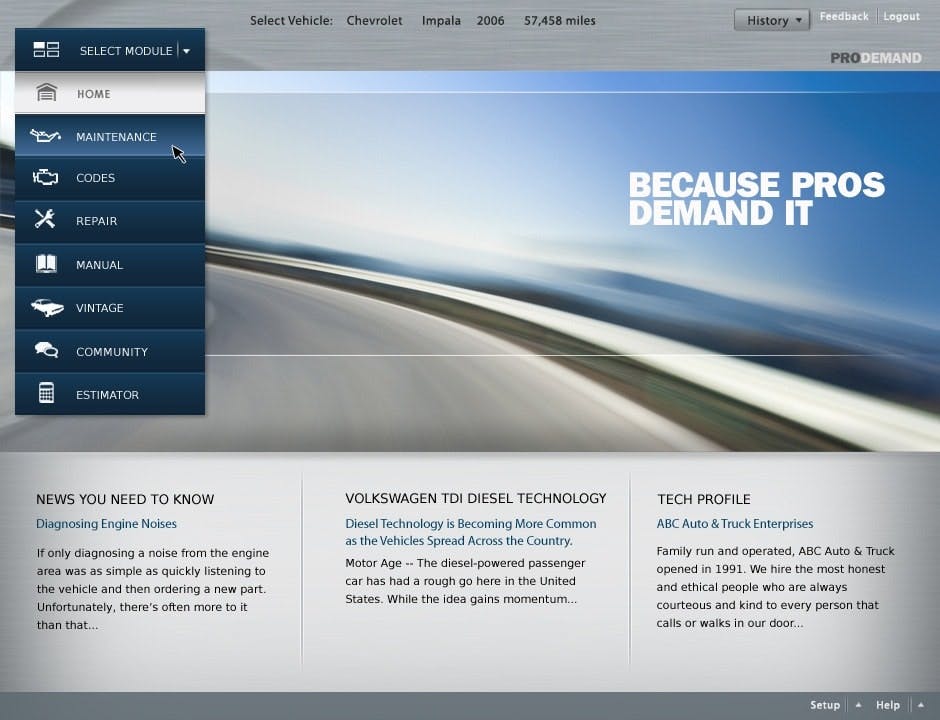Click the SELECT MODULE menu header

pyautogui.click(x=126, y=50)
